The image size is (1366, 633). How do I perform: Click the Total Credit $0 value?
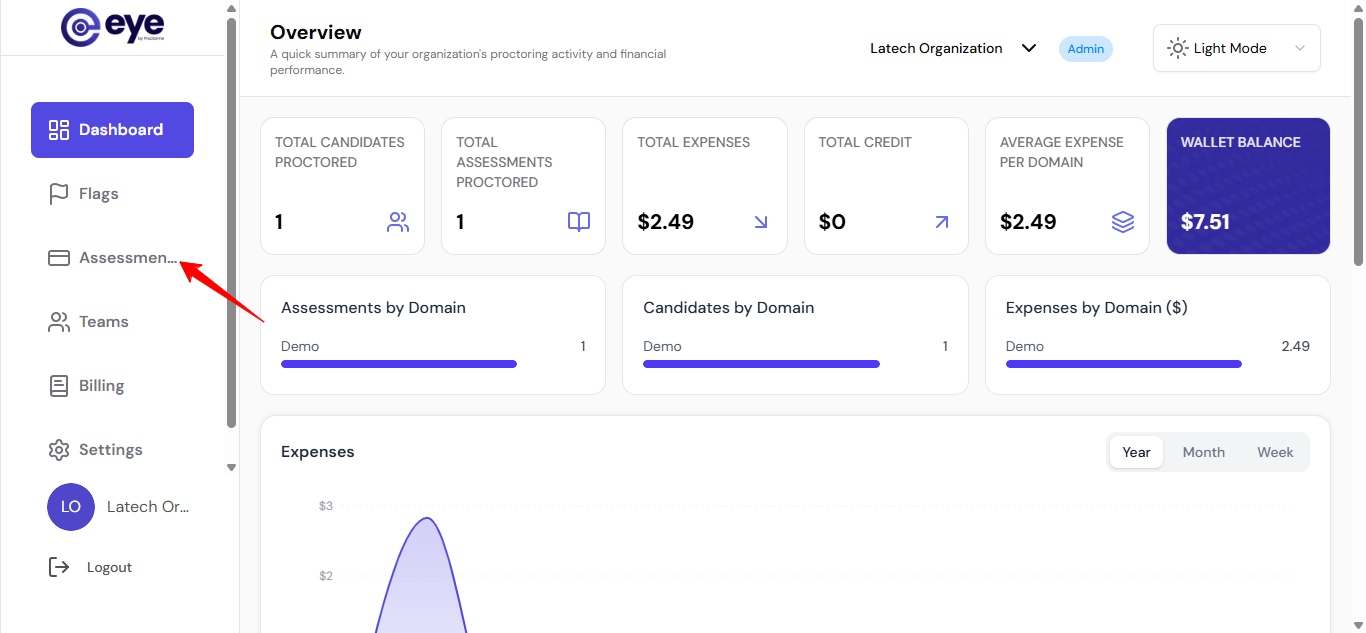832,222
